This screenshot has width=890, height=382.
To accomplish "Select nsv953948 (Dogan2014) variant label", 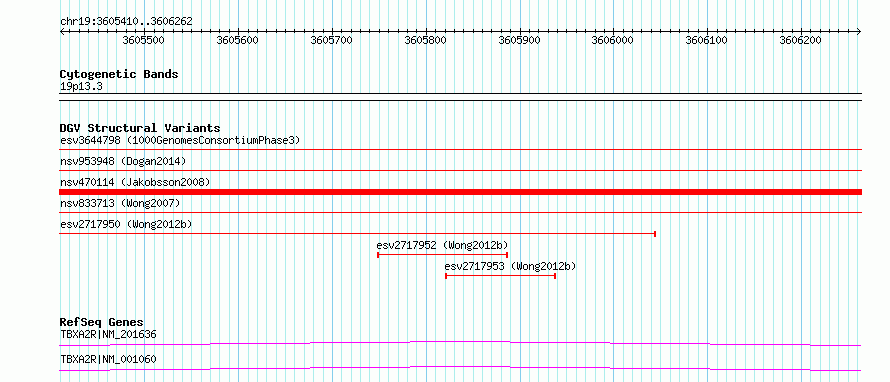I will click(123, 161).
